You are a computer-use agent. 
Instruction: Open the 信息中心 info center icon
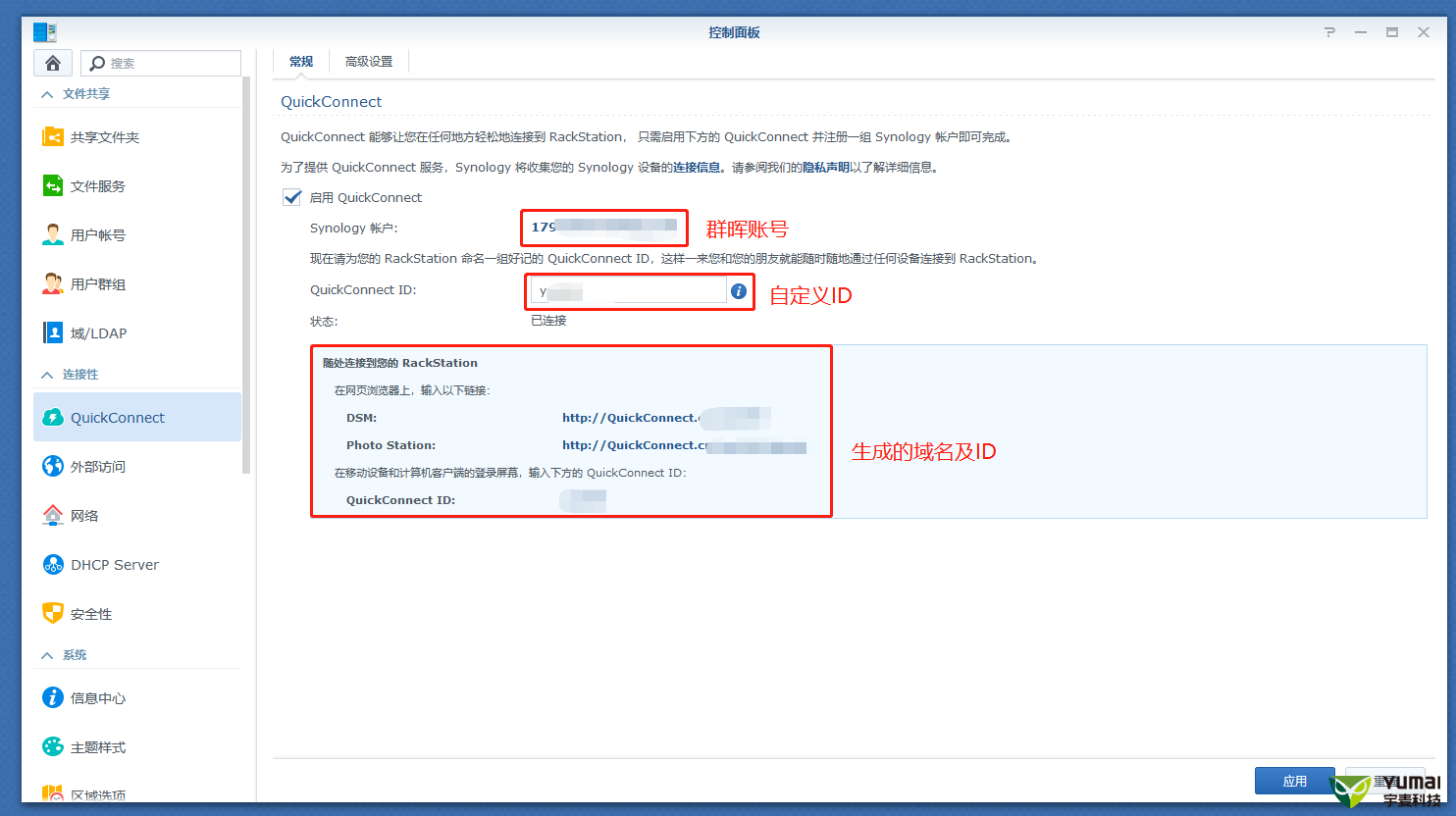[x=53, y=697]
